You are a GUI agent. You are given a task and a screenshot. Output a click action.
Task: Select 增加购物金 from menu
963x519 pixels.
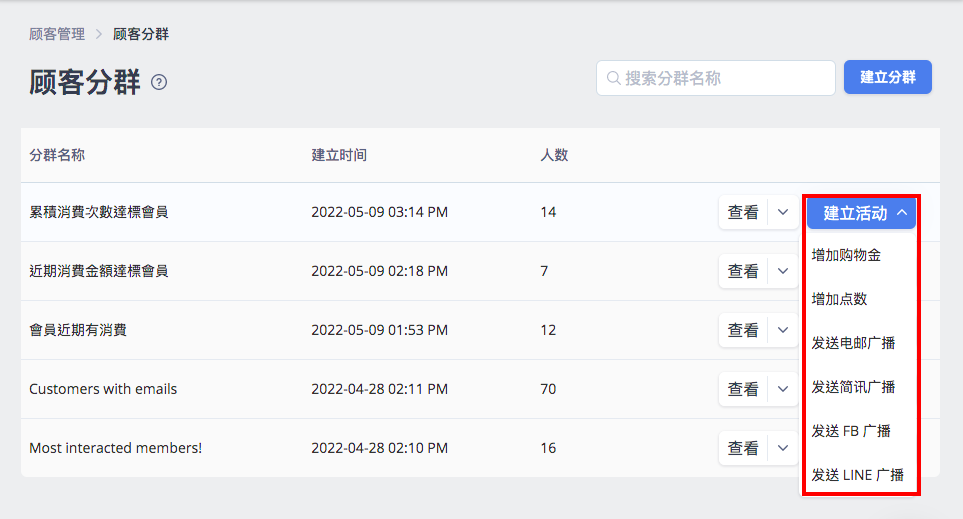point(846,255)
